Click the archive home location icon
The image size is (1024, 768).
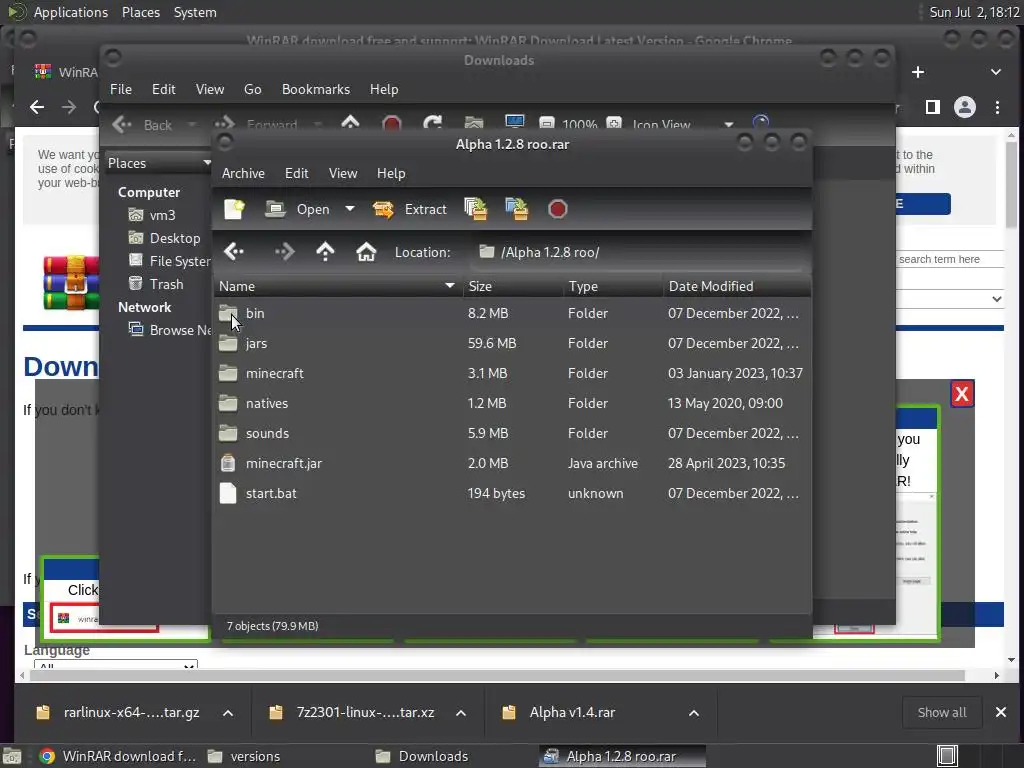pos(366,251)
